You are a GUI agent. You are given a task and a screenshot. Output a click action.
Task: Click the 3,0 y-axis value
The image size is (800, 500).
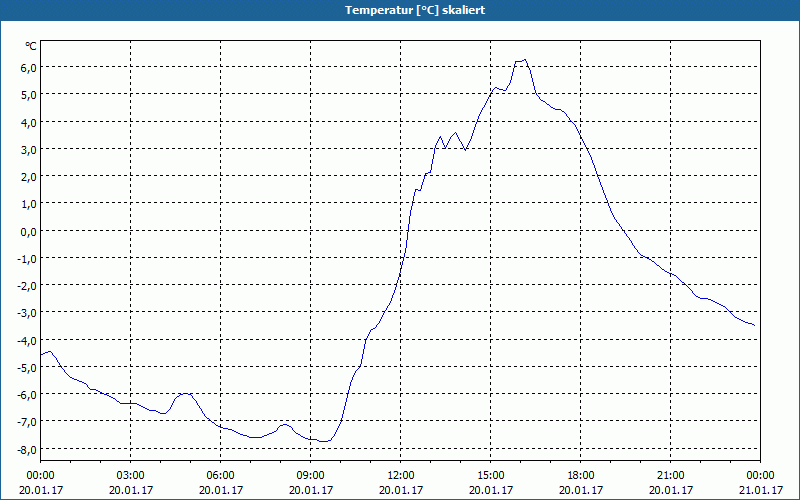pyautogui.click(x=29, y=149)
